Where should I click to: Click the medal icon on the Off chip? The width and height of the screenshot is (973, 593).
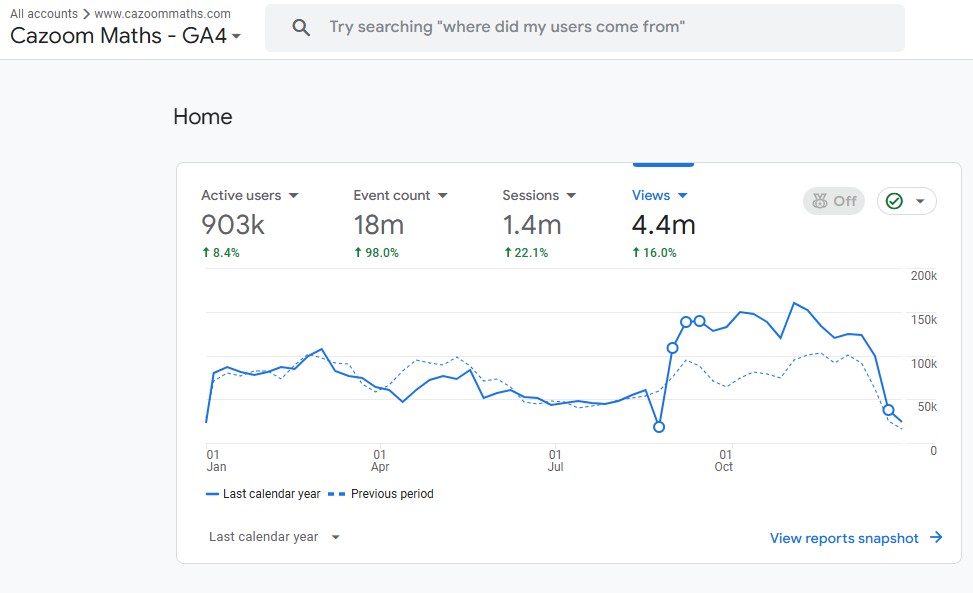pyautogui.click(x=820, y=201)
